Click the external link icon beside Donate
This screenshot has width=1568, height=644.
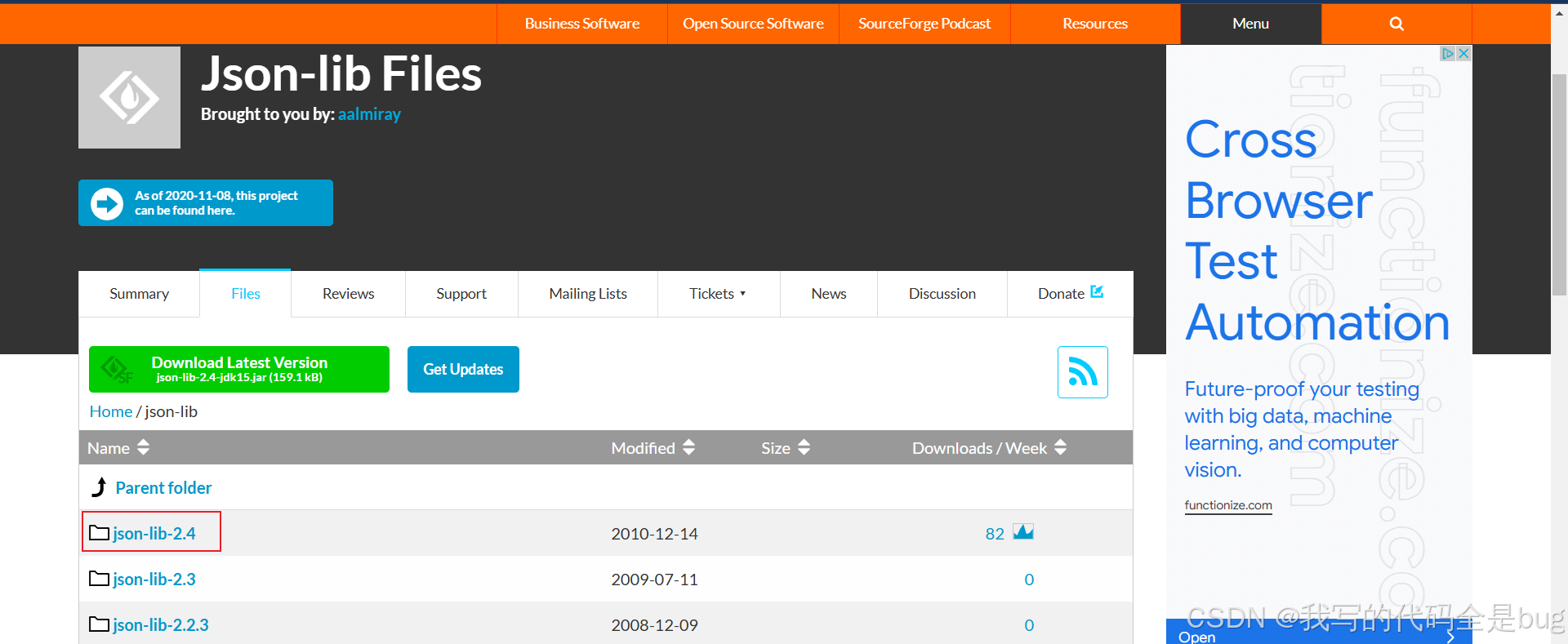point(1097,291)
